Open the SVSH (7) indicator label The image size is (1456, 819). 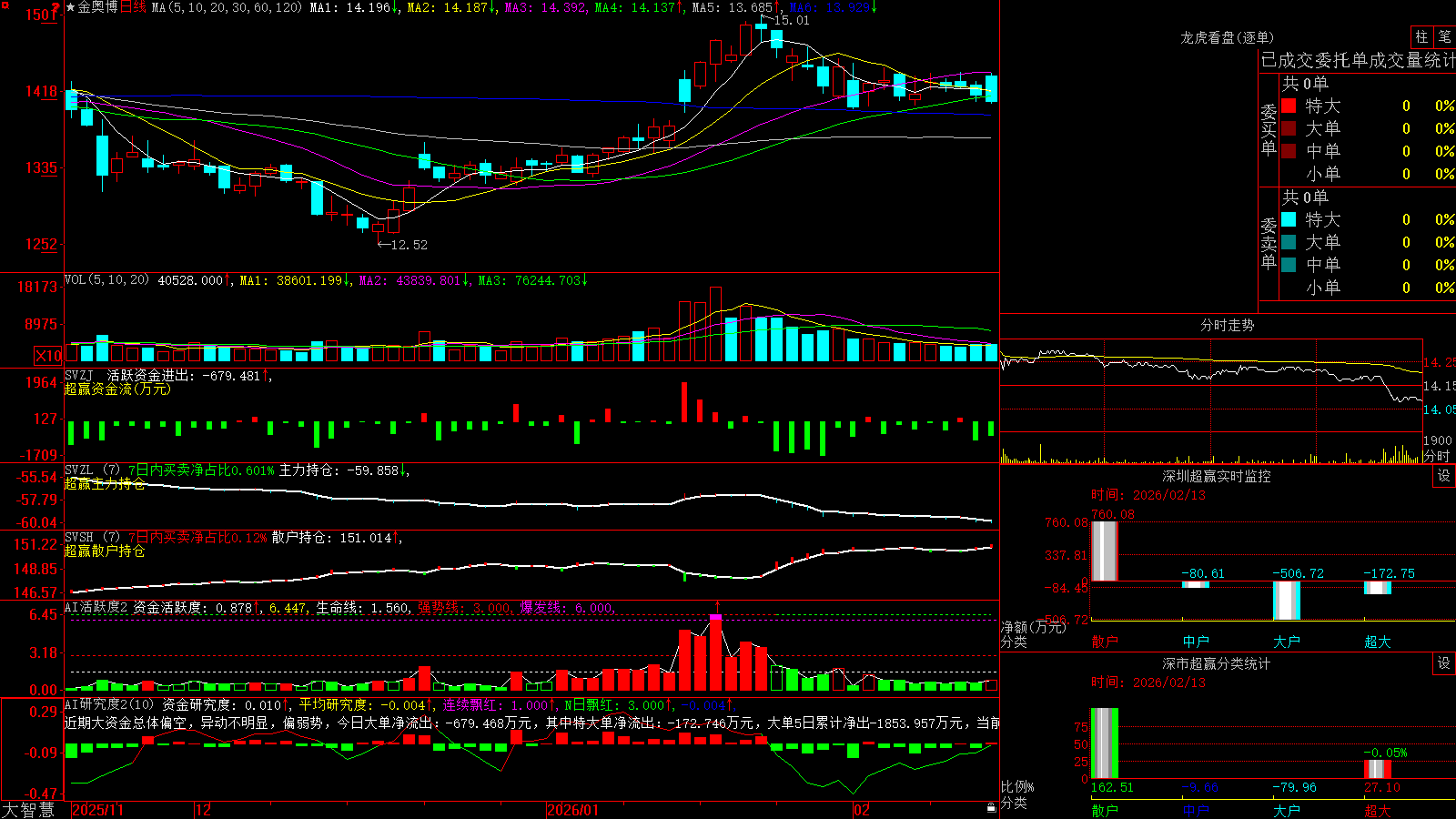coord(92,538)
